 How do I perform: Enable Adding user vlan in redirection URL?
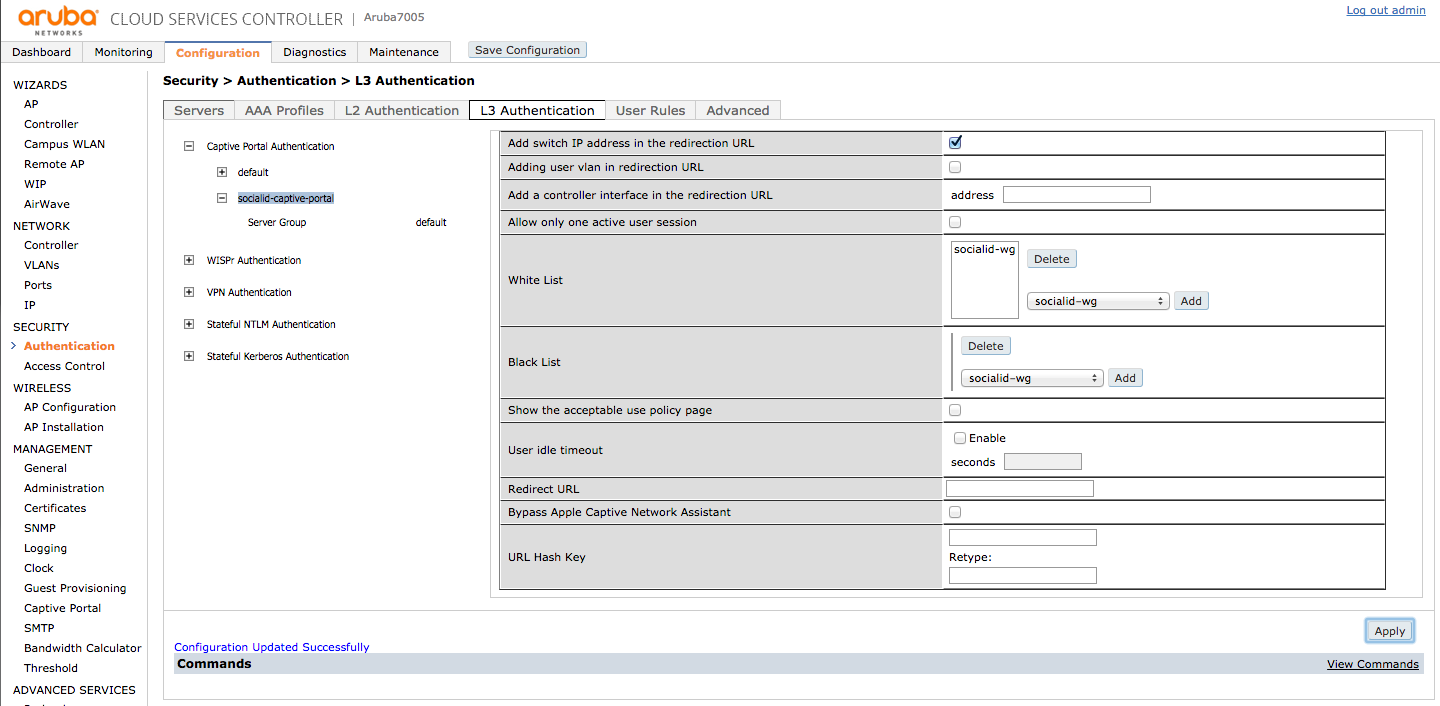pyautogui.click(x=955, y=167)
